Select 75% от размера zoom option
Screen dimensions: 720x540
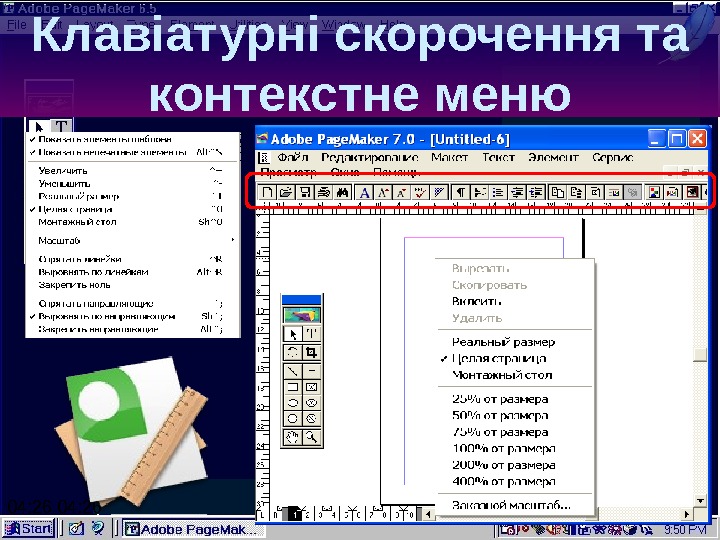[x=515, y=432]
